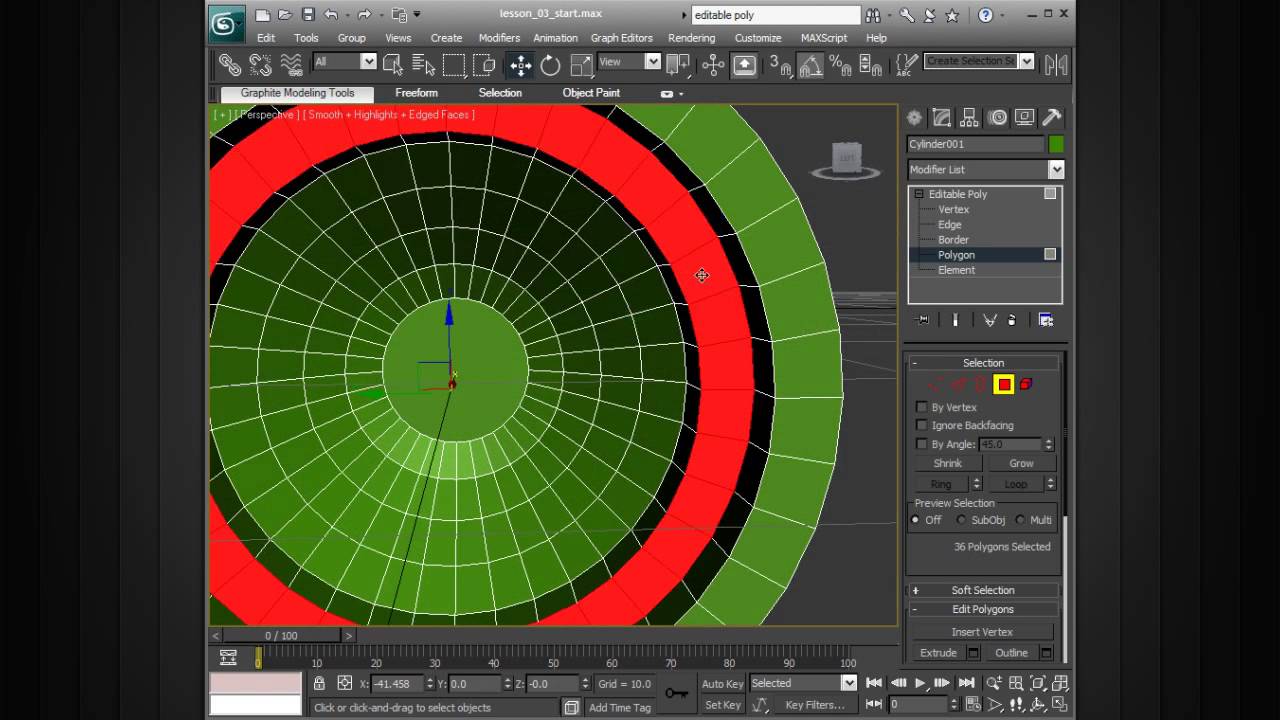Image resolution: width=1280 pixels, height=720 pixels.
Task: Enable the By Angle checkbox
Action: tap(922, 444)
